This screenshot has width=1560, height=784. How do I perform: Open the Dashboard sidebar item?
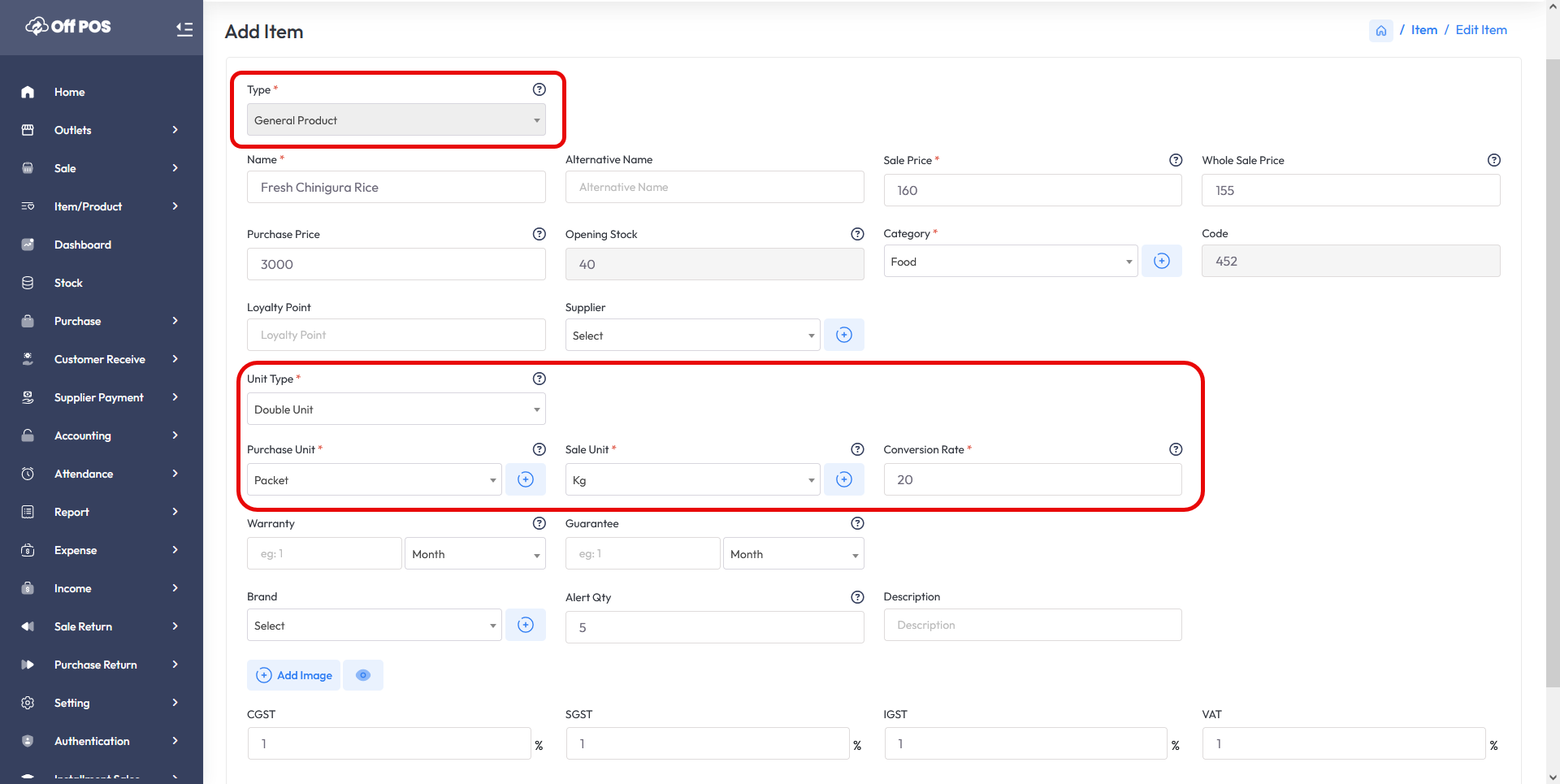coord(83,245)
